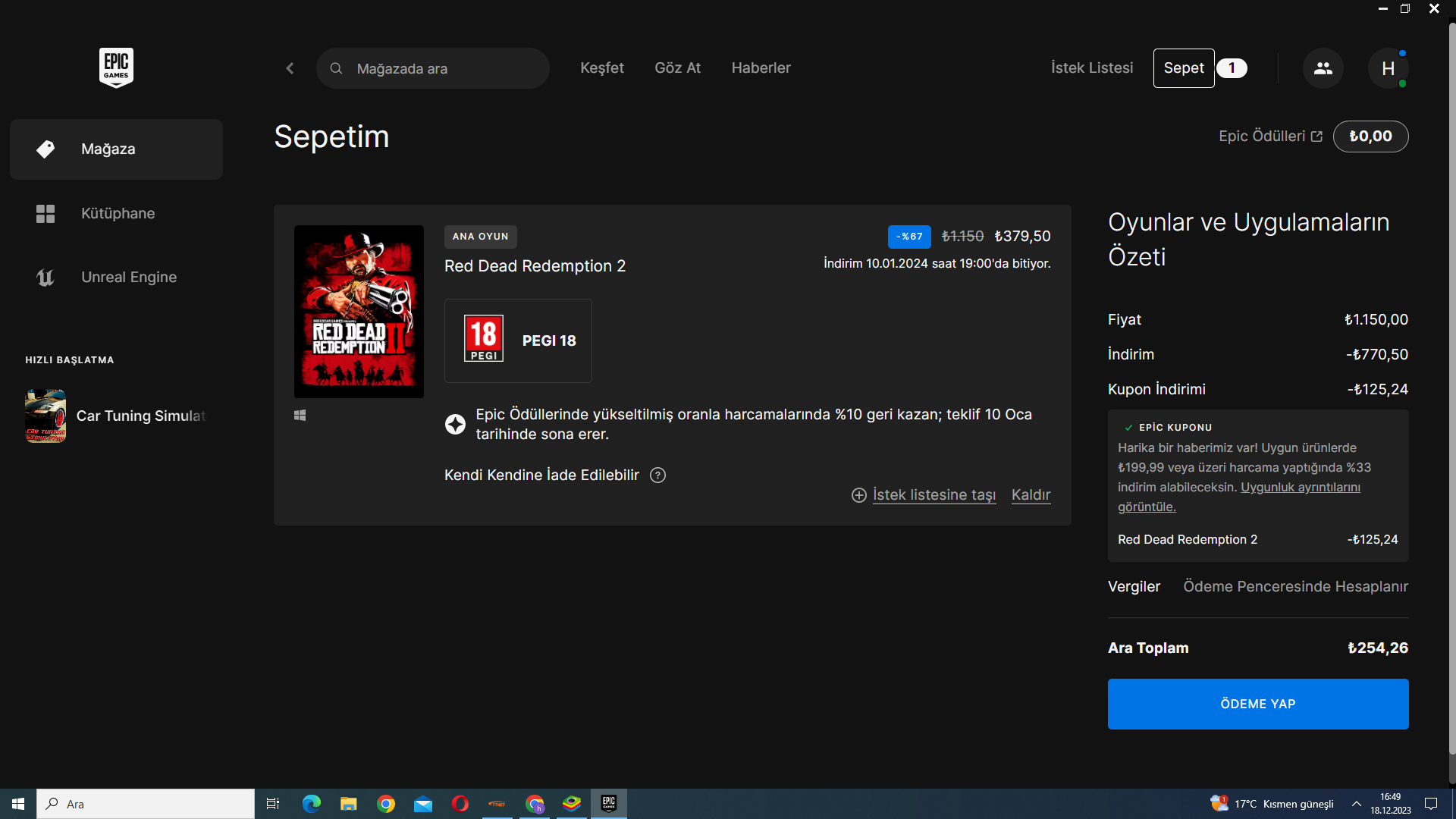1456x819 pixels.
Task: Open the Haberler tab
Action: (761, 68)
